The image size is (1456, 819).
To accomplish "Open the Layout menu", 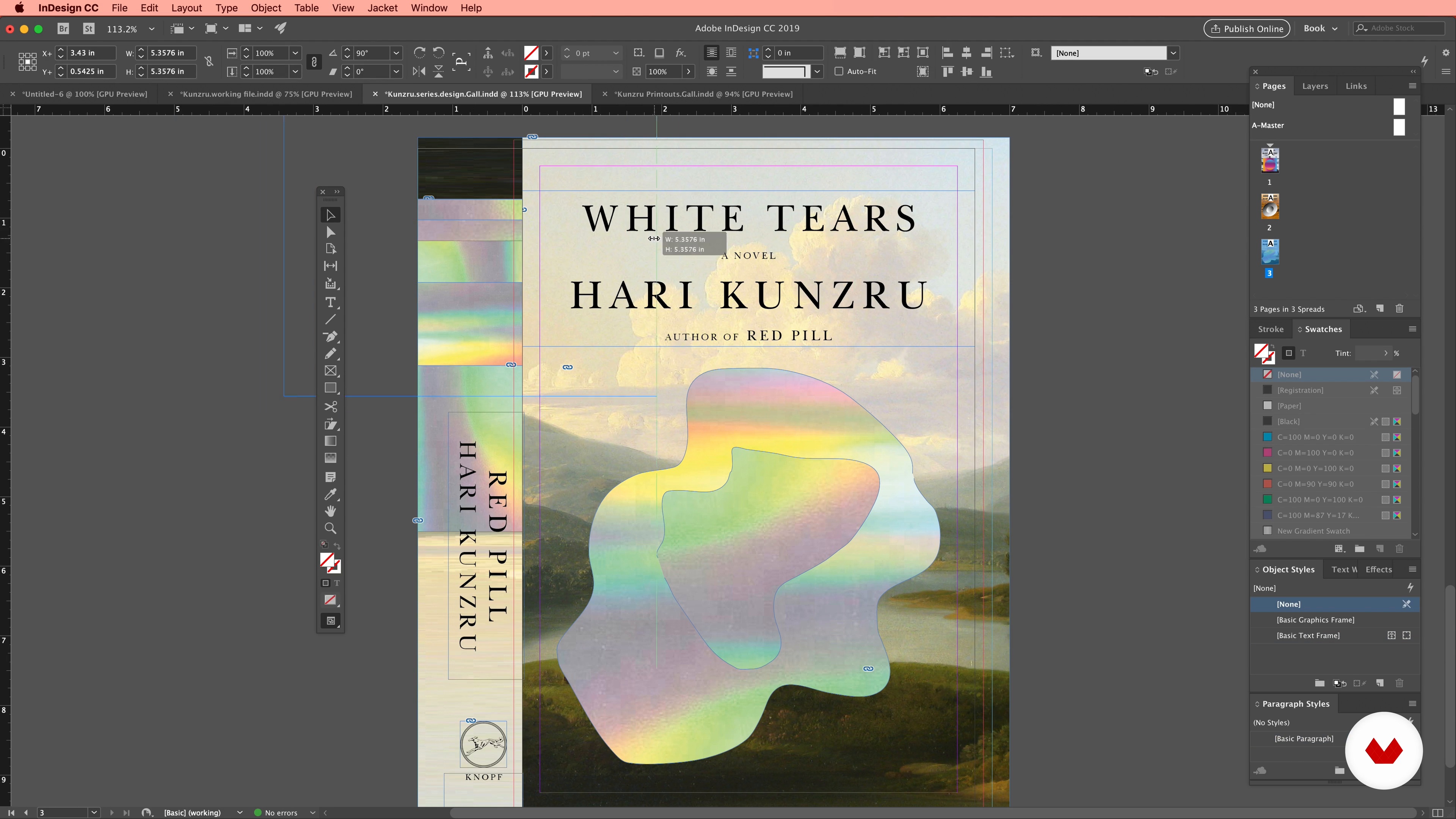I will [187, 8].
